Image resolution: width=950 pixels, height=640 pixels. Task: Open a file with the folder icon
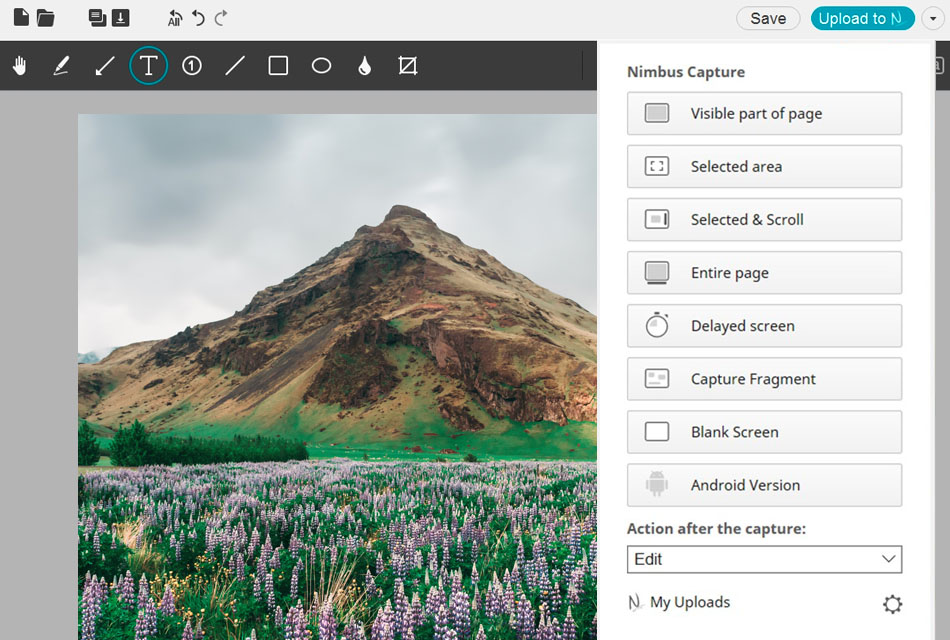coord(45,18)
